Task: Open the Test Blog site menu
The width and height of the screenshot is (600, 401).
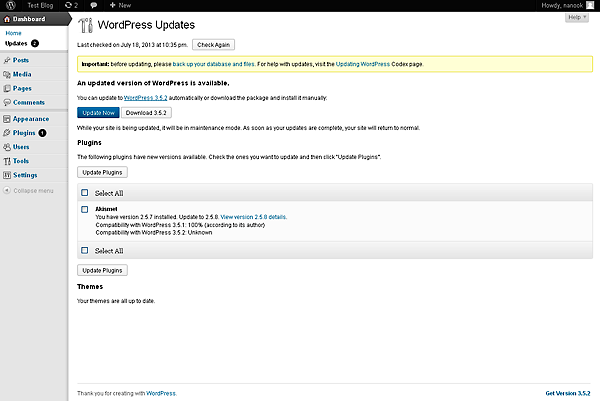Action: tap(40, 5)
